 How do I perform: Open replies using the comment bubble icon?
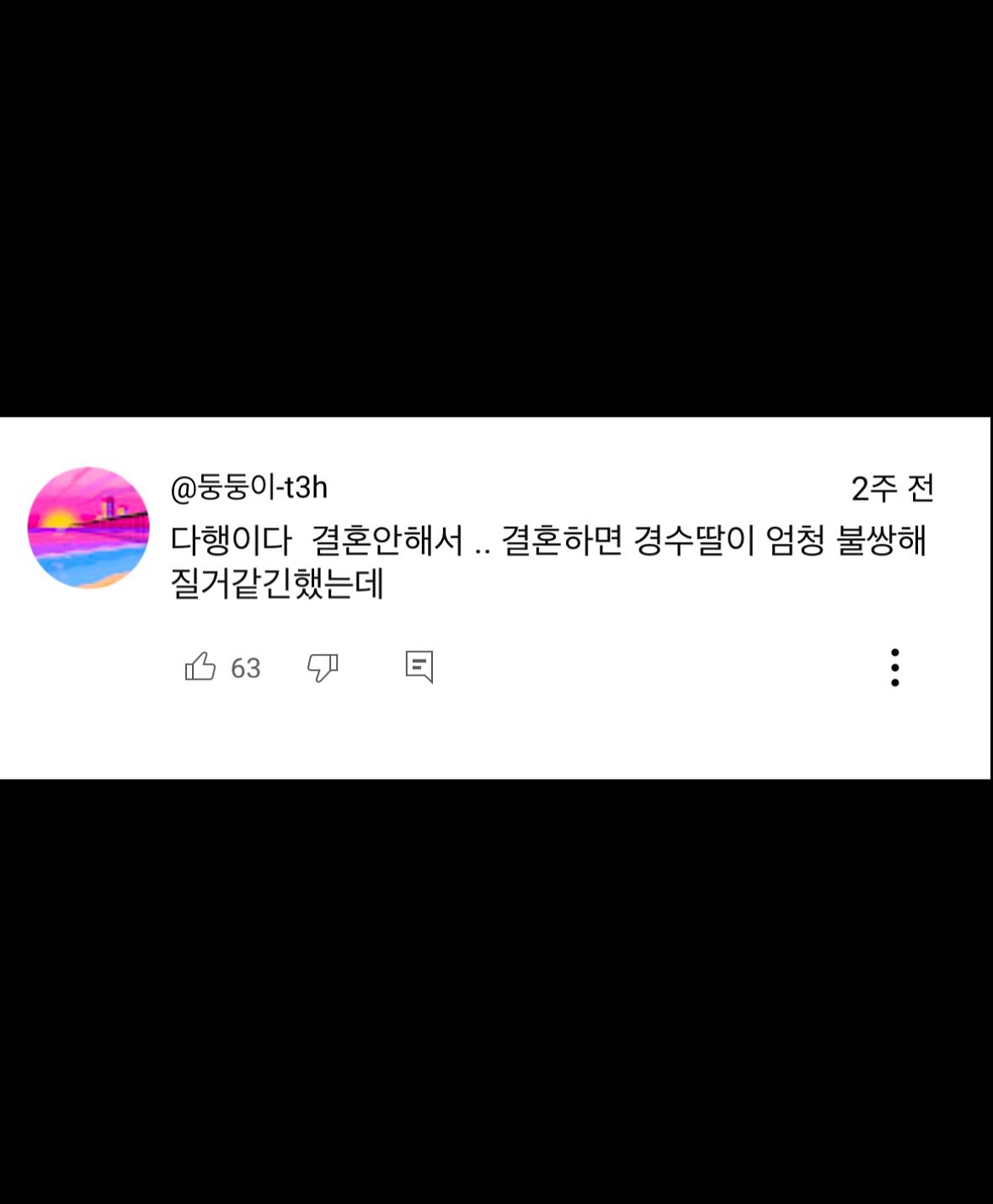[419, 667]
